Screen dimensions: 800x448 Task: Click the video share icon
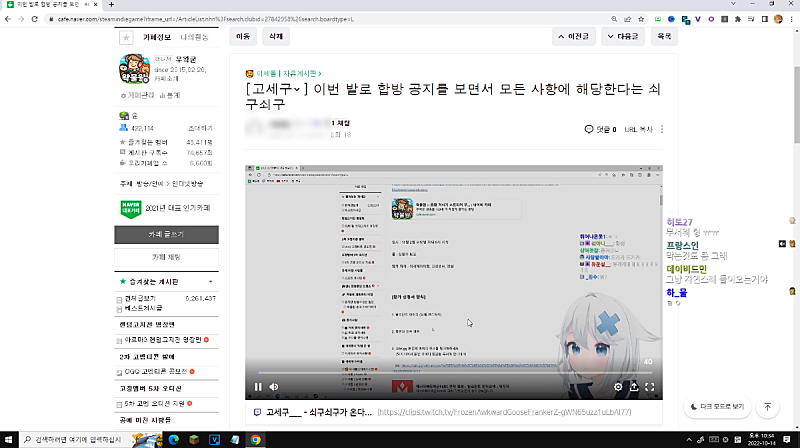click(633, 386)
